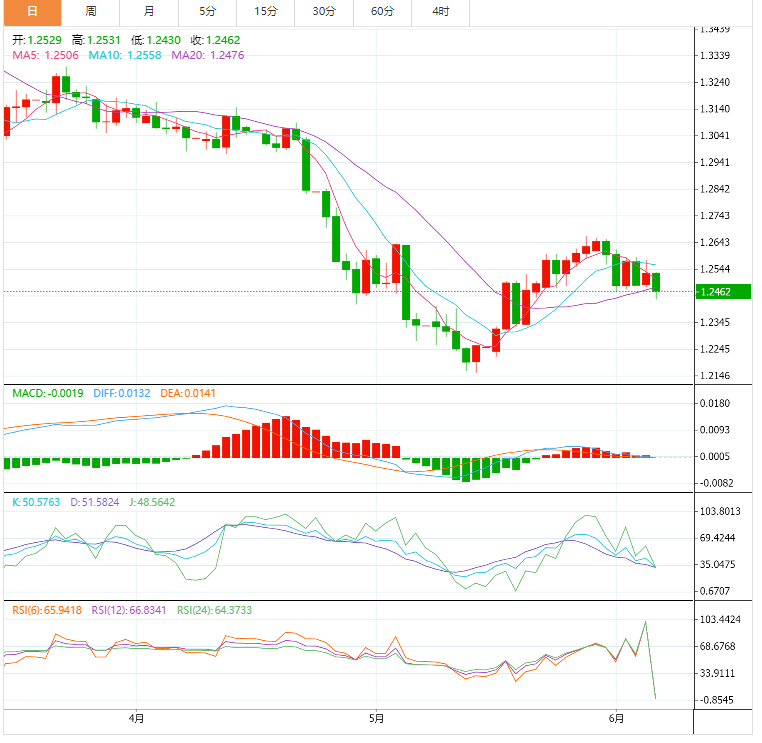Click the 69.4244 KDJ axis tick

[717, 538]
